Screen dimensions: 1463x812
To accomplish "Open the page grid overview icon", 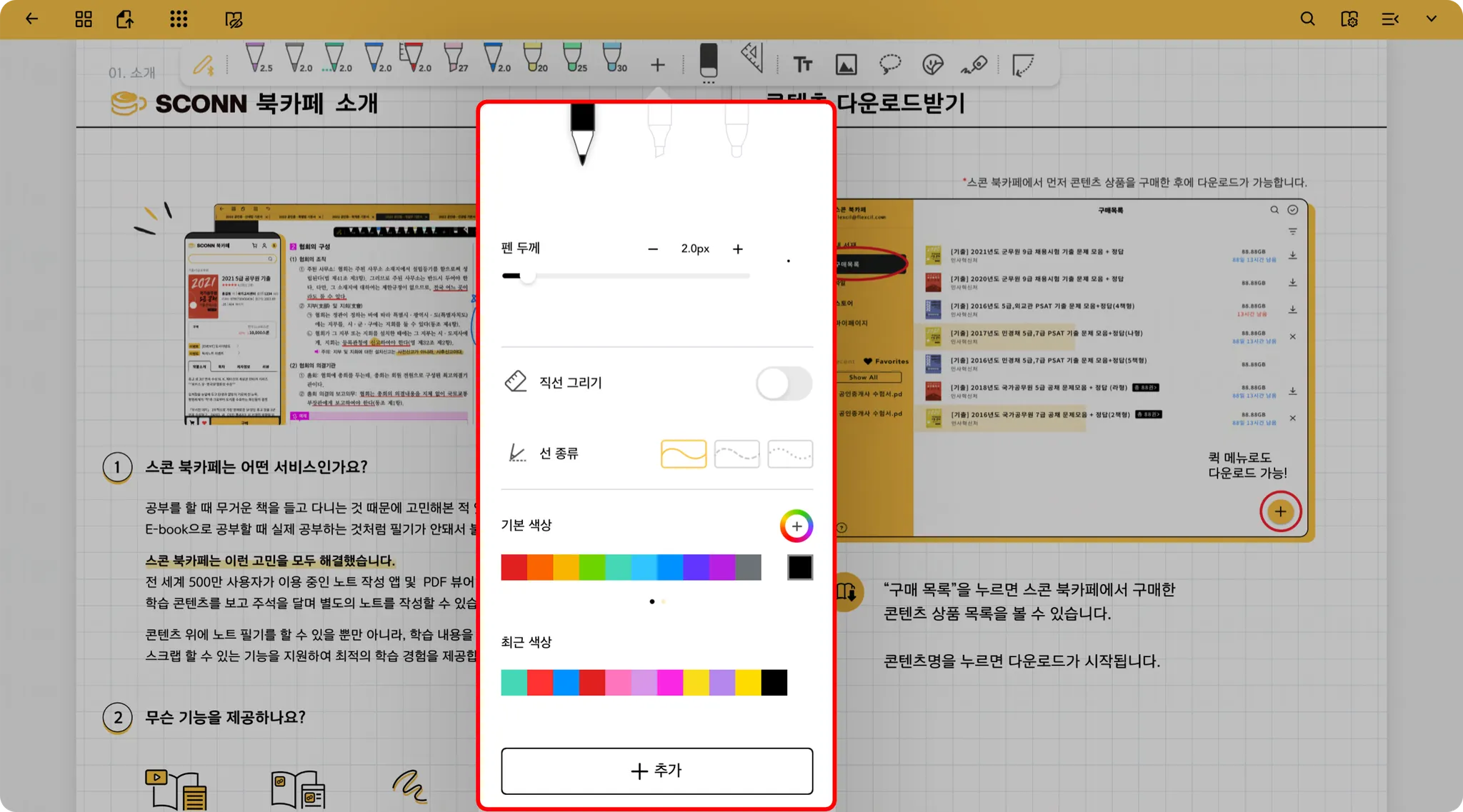I will pyautogui.click(x=84, y=19).
